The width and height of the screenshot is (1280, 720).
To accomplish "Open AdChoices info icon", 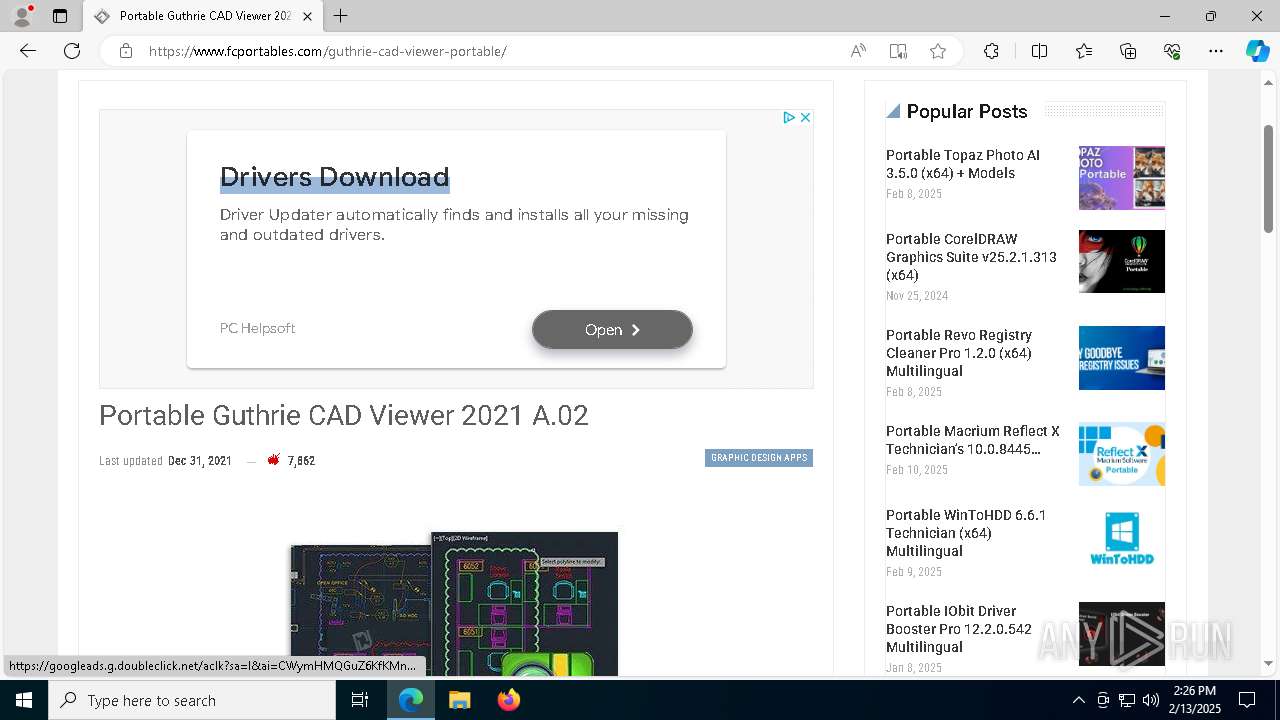I will [x=789, y=117].
